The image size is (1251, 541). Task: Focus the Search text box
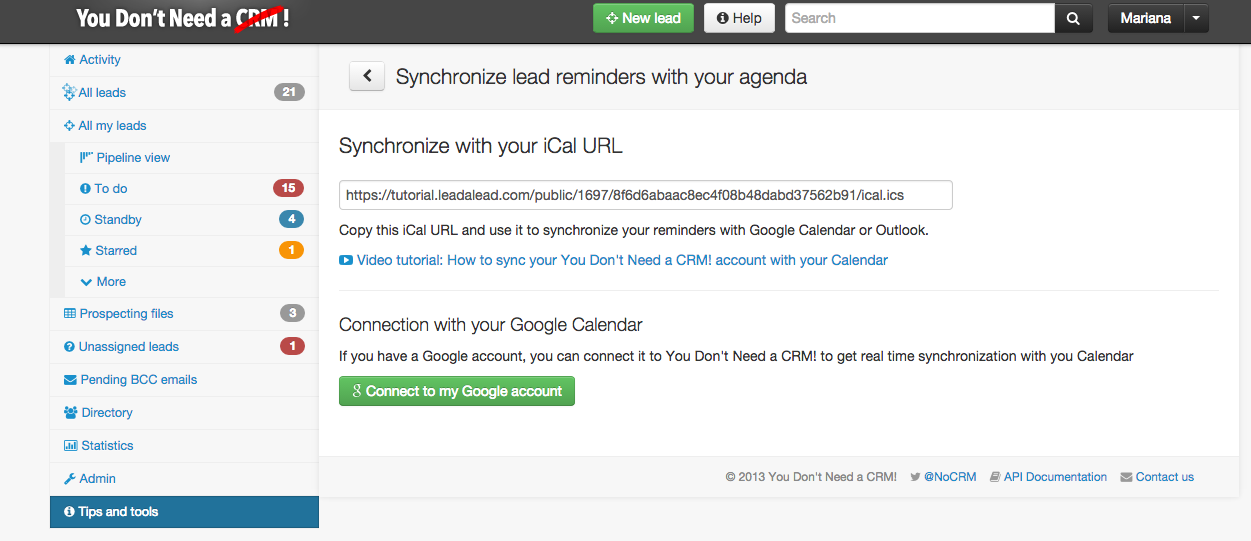coord(919,18)
